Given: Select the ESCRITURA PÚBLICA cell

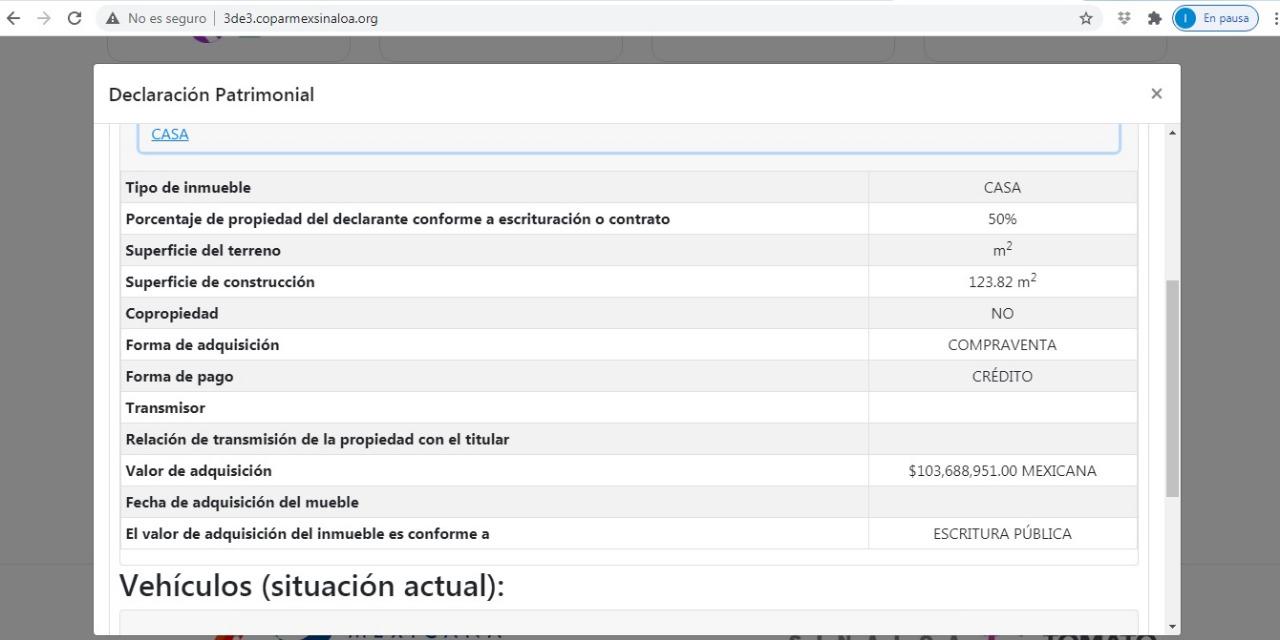Looking at the screenshot, I should 1002,534.
